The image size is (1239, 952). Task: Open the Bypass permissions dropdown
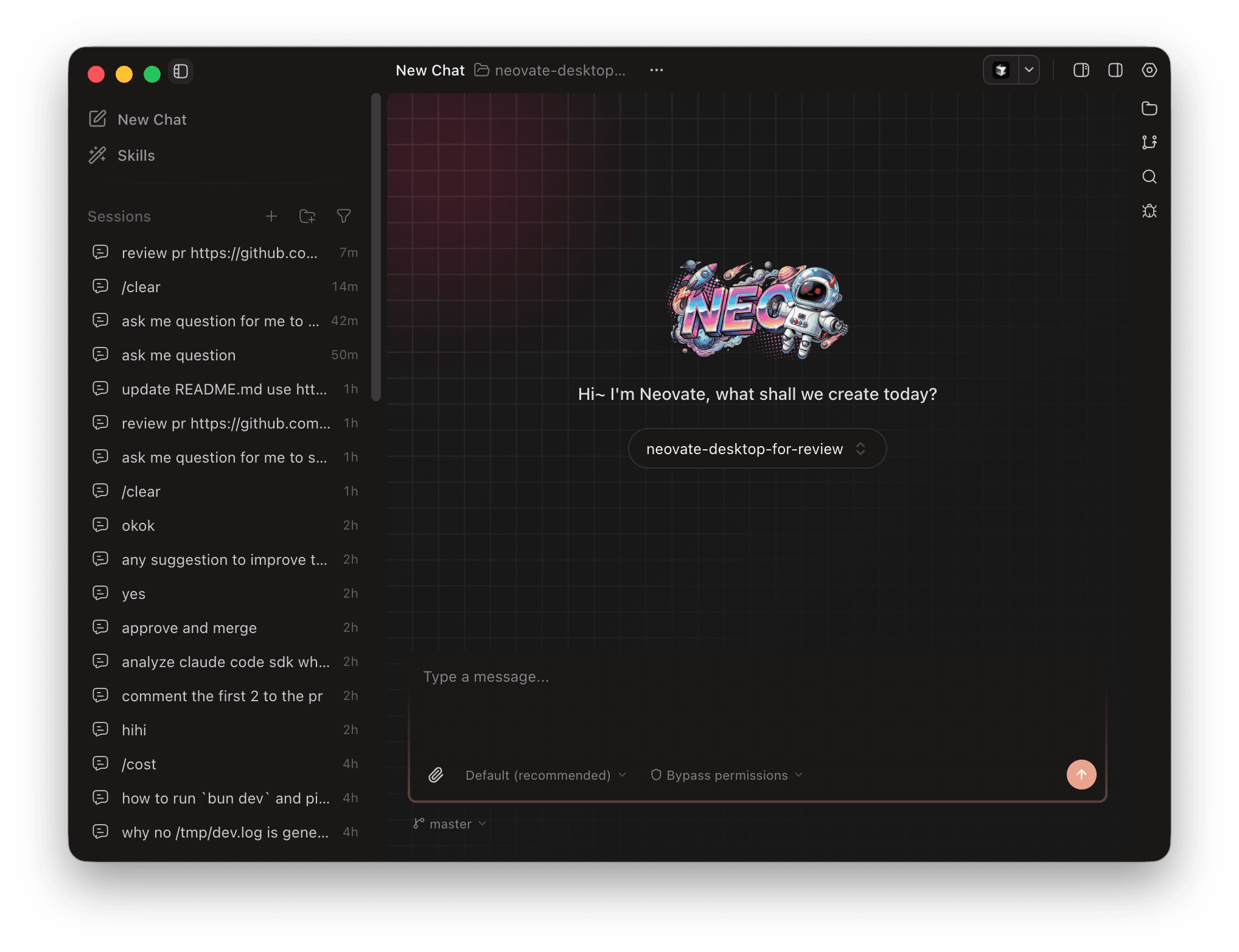[x=727, y=775]
